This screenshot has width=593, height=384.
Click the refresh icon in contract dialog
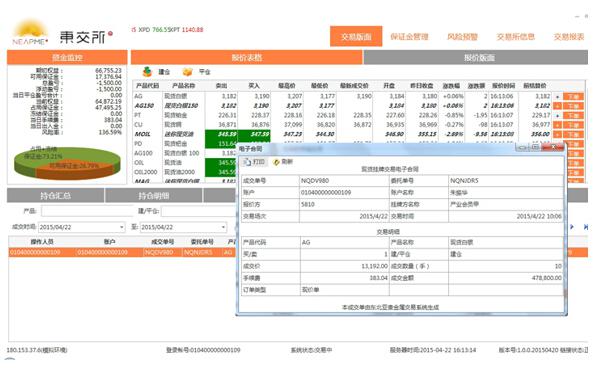coord(276,162)
